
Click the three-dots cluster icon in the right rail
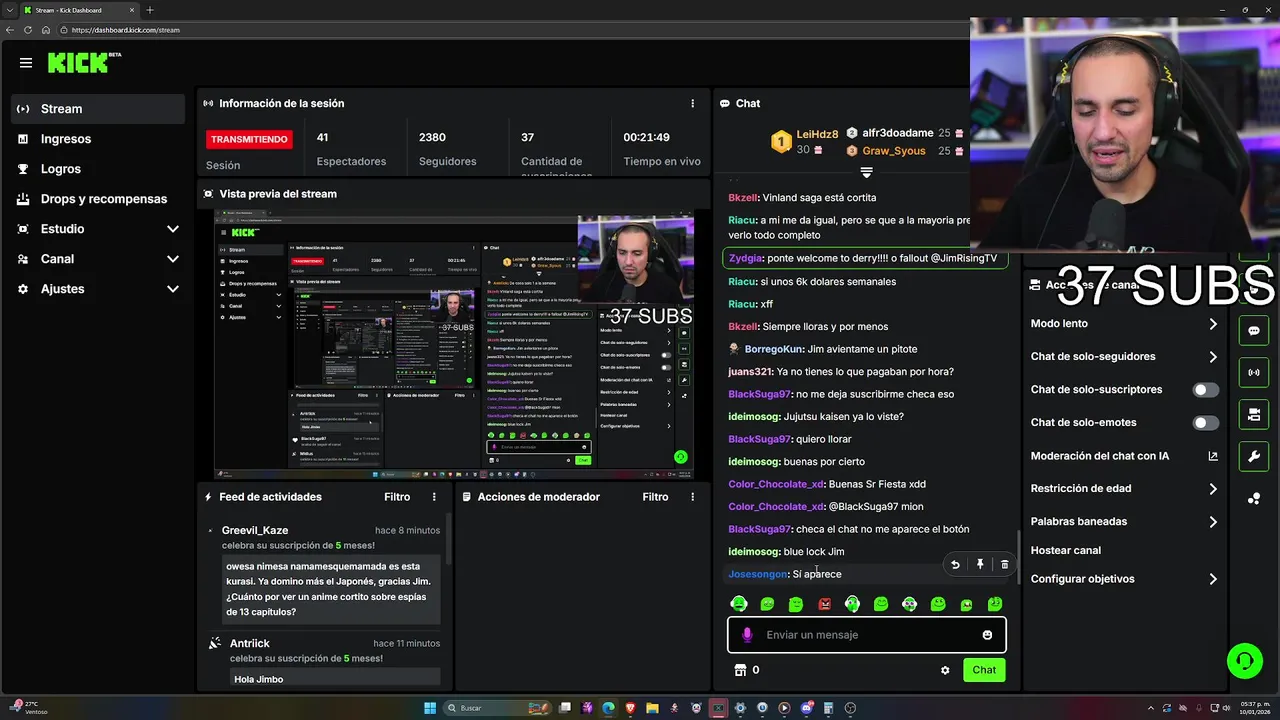1254,499
